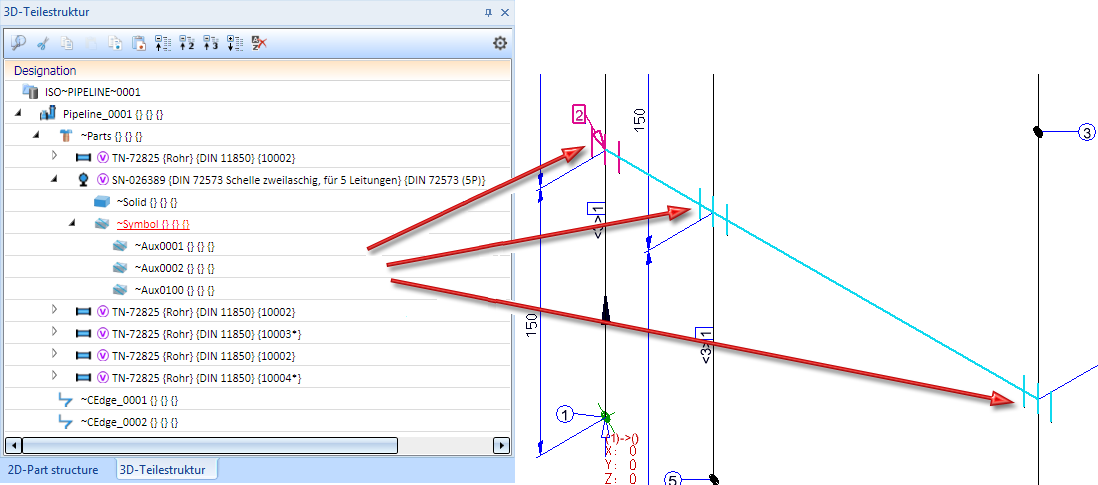Select ISO~PIPELINE~0001 in the tree
Image resolution: width=1098 pixels, height=485 pixels.
point(92,92)
